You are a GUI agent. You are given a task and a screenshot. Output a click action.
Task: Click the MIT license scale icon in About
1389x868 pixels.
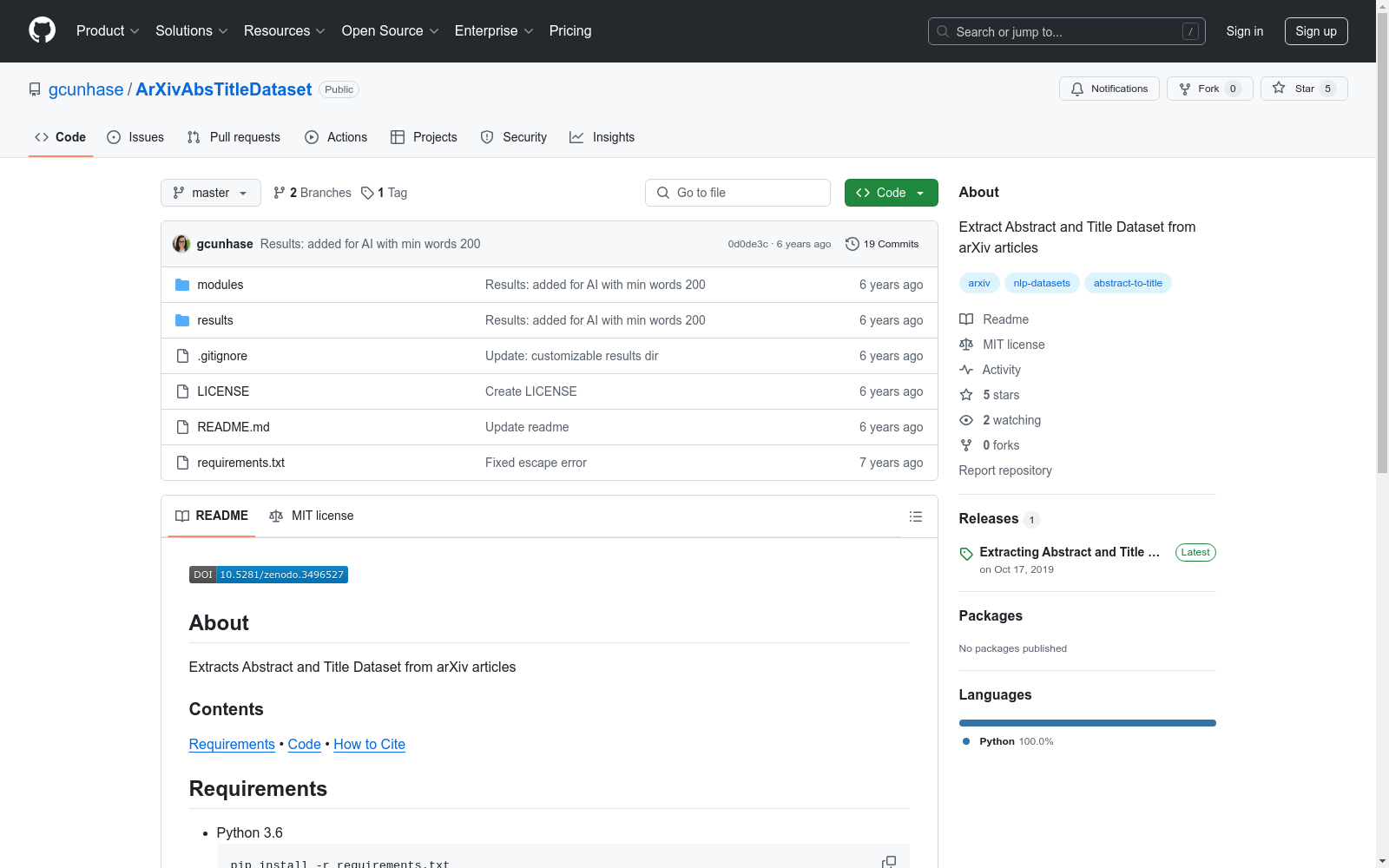(x=966, y=345)
